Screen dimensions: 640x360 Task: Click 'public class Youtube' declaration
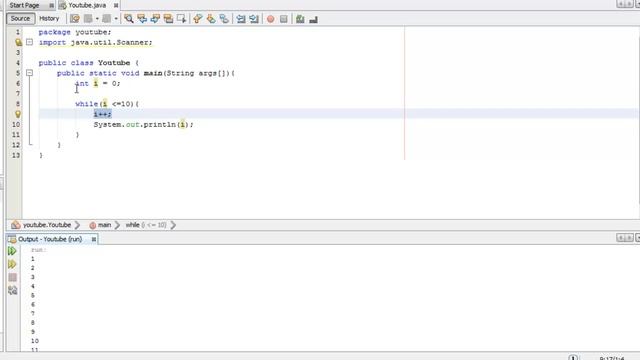point(89,63)
